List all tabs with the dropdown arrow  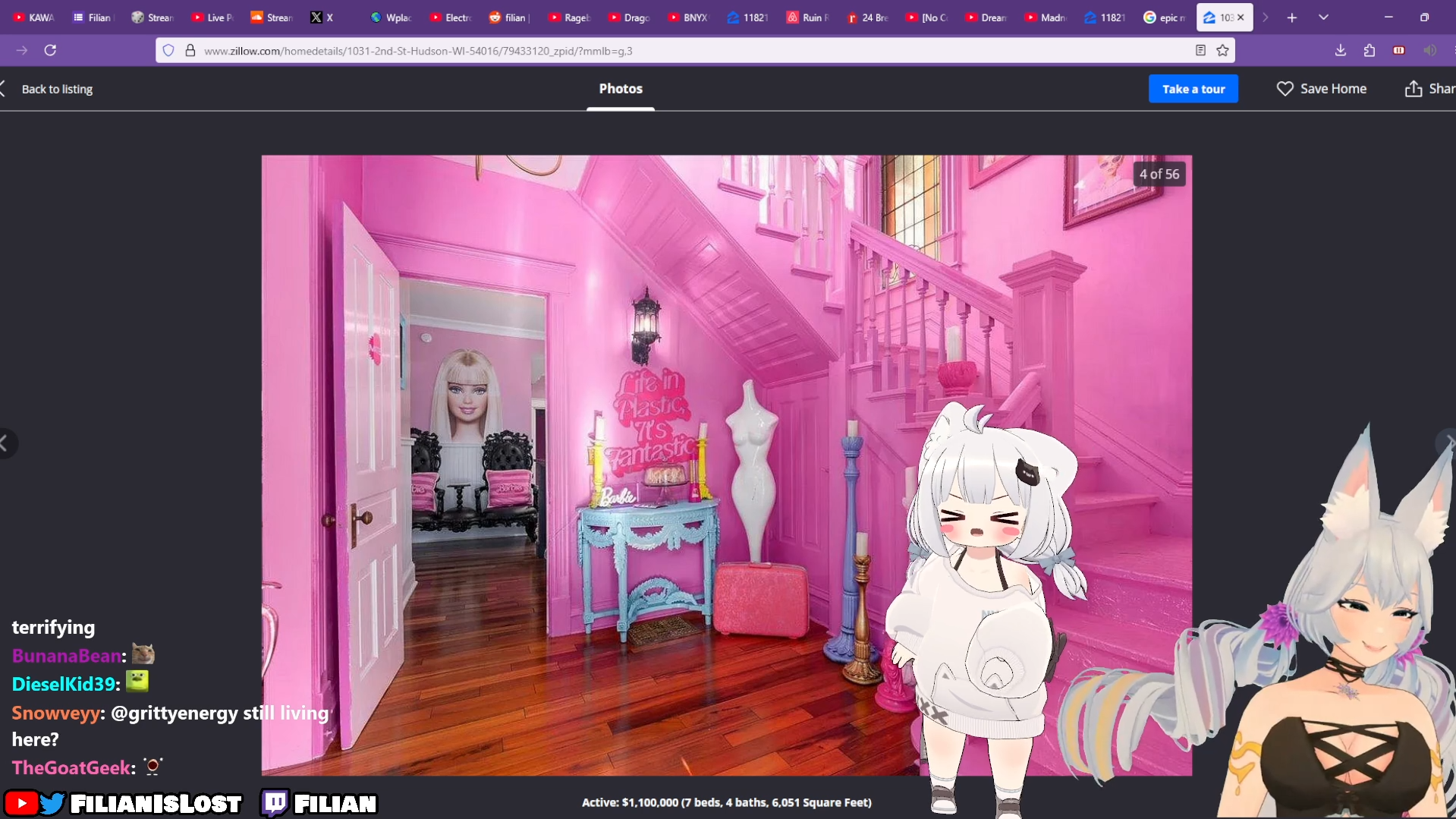1323,17
